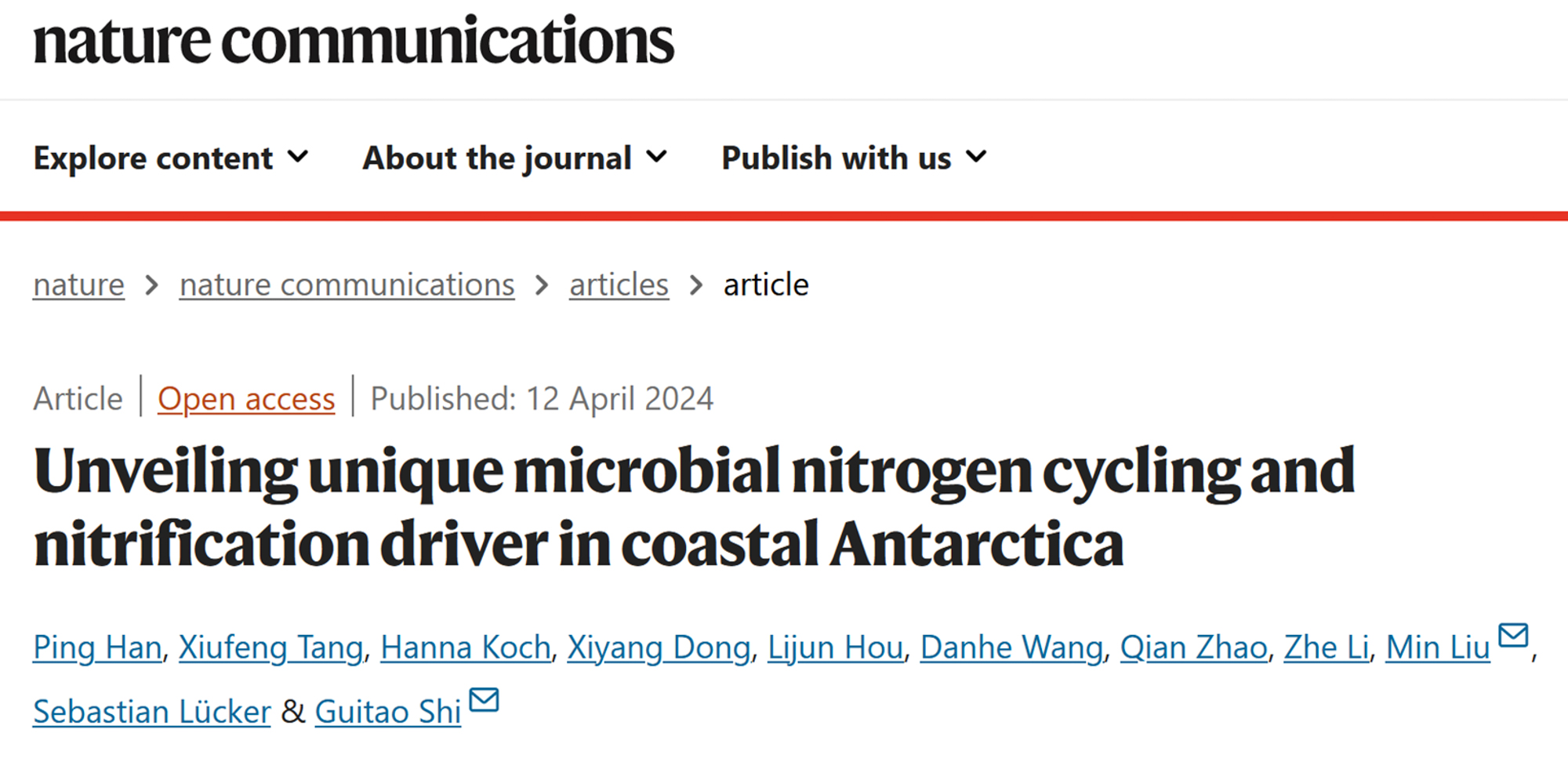This screenshot has height=758, width=1568.
Task: Click the article title heading
Action: (x=695, y=506)
